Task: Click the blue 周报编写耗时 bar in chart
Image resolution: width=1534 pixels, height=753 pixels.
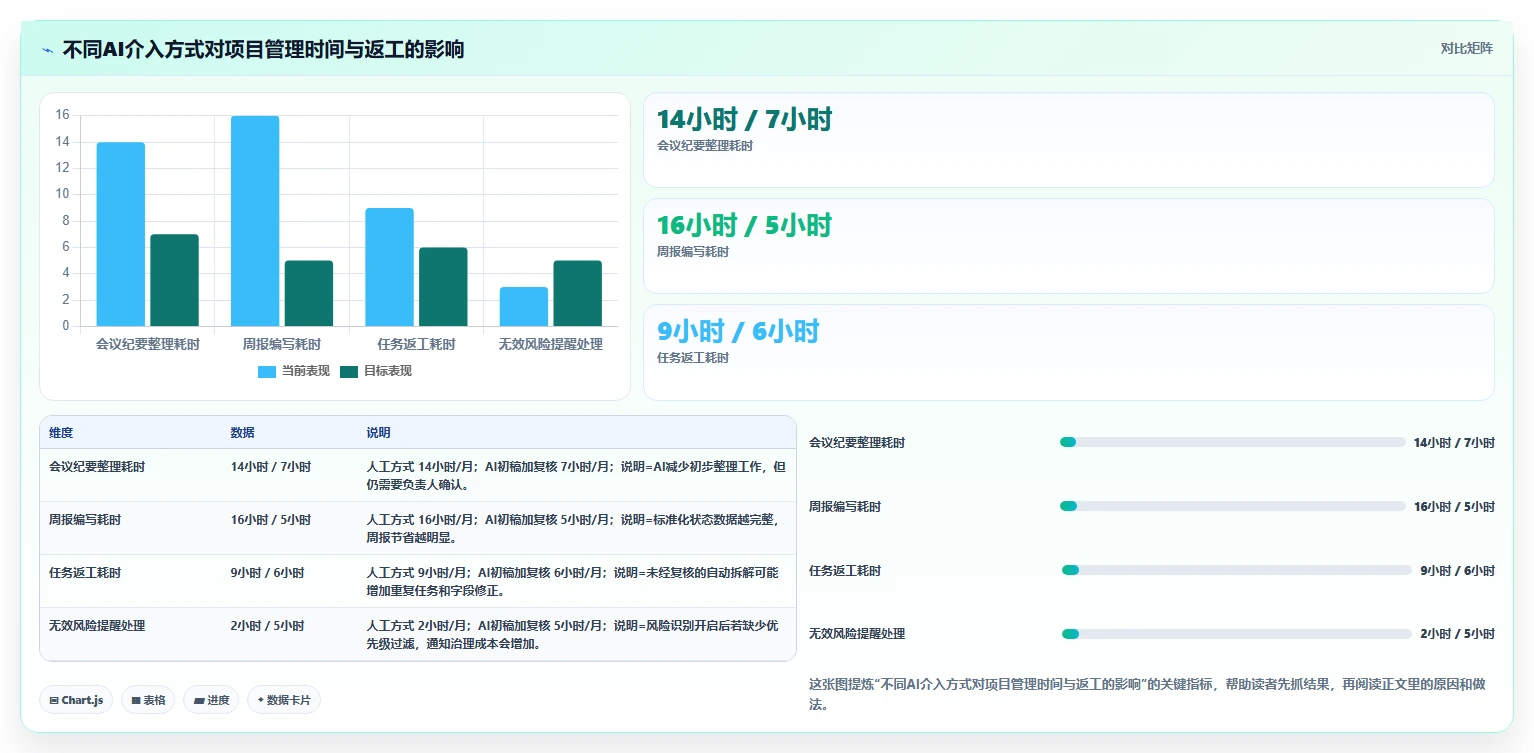Action: click(x=255, y=221)
